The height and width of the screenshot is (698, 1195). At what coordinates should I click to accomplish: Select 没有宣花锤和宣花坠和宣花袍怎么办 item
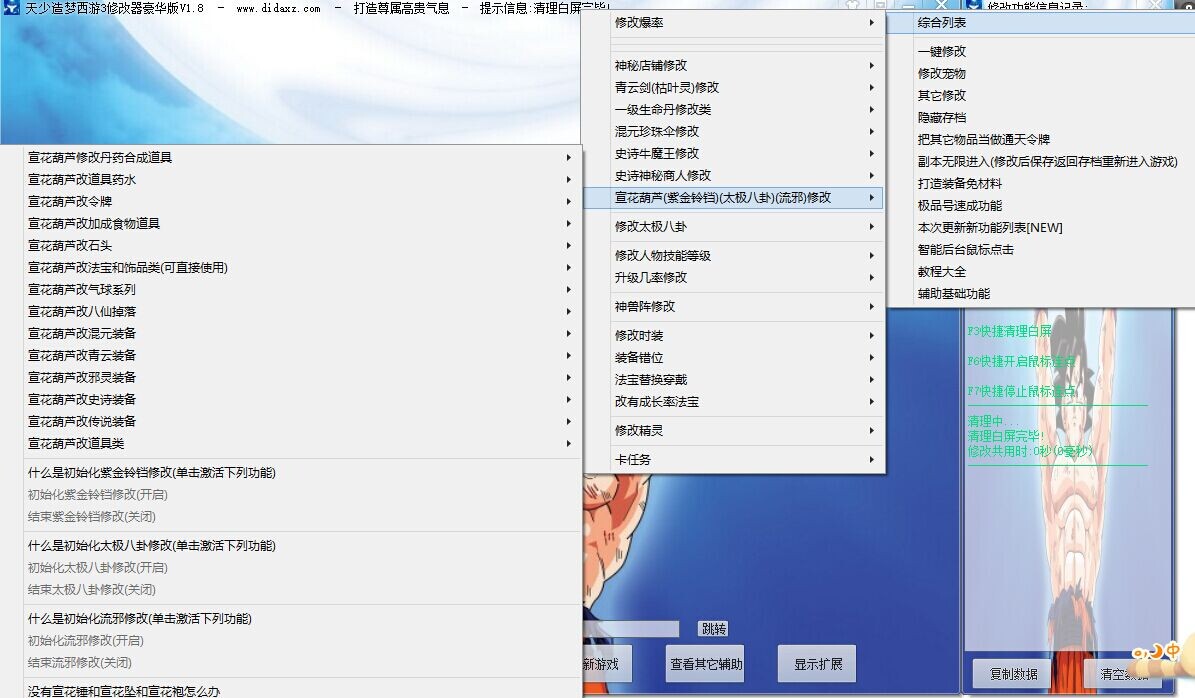(124, 691)
